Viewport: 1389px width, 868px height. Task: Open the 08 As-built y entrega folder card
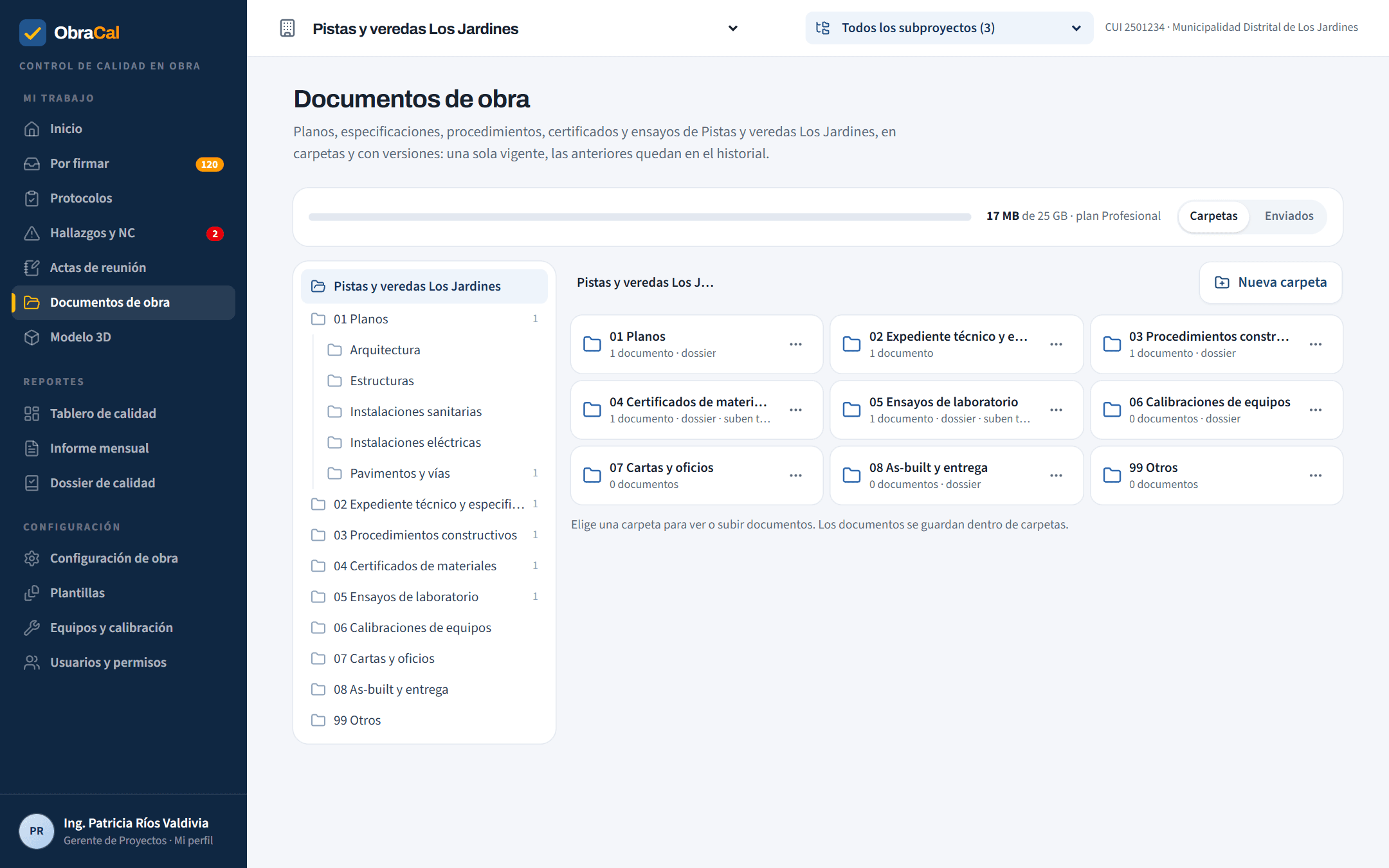pyautogui.click(x=956, y=475)
